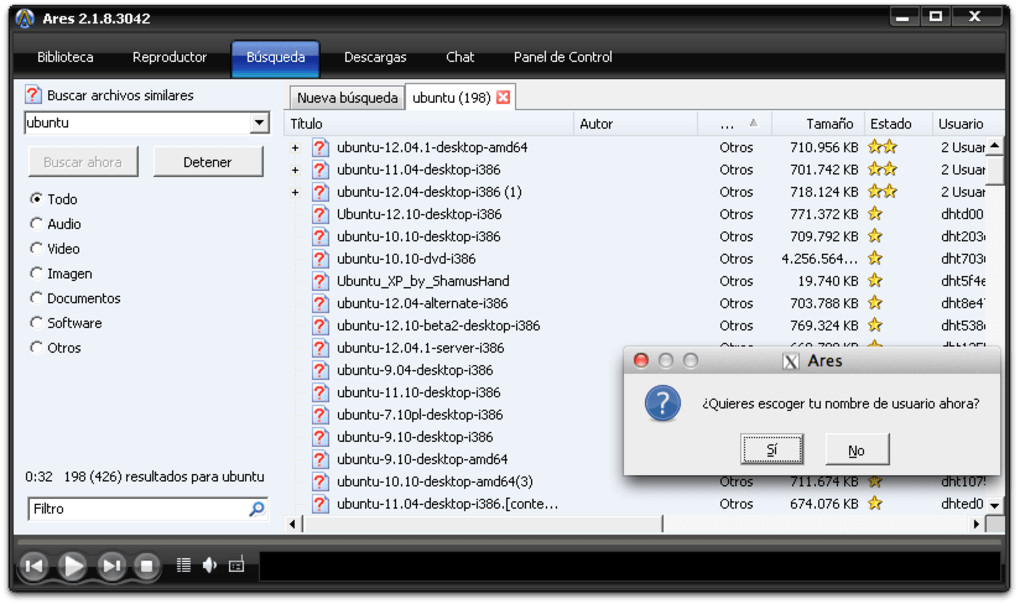
Task: Select the Documentos radio option
Action: pyautogui.click(x=36, y=298)
